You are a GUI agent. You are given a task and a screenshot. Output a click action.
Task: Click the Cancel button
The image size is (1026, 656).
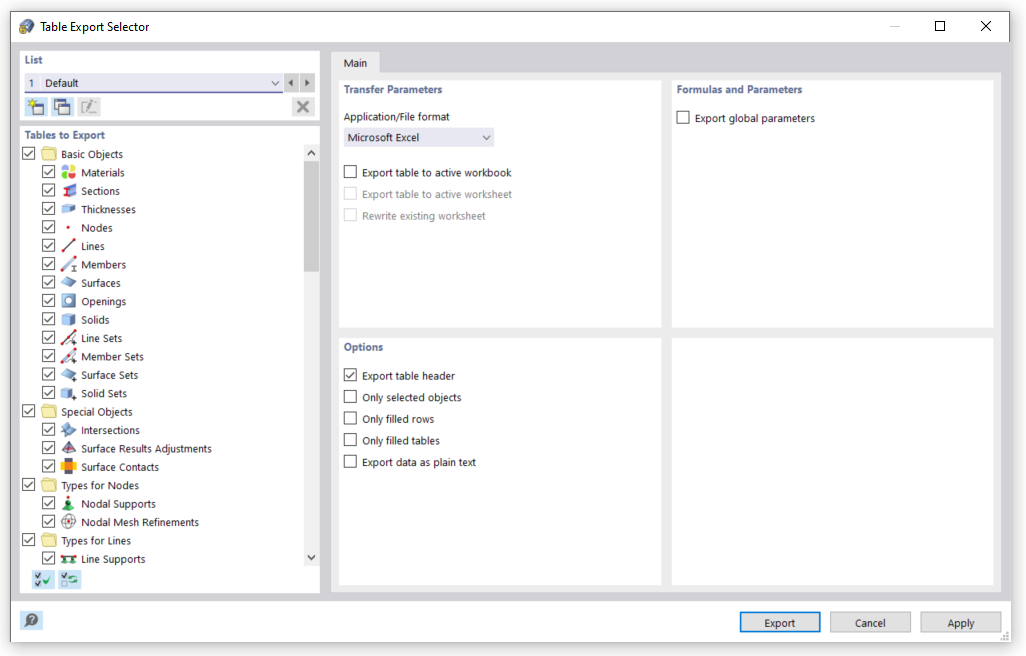point(870,623)
